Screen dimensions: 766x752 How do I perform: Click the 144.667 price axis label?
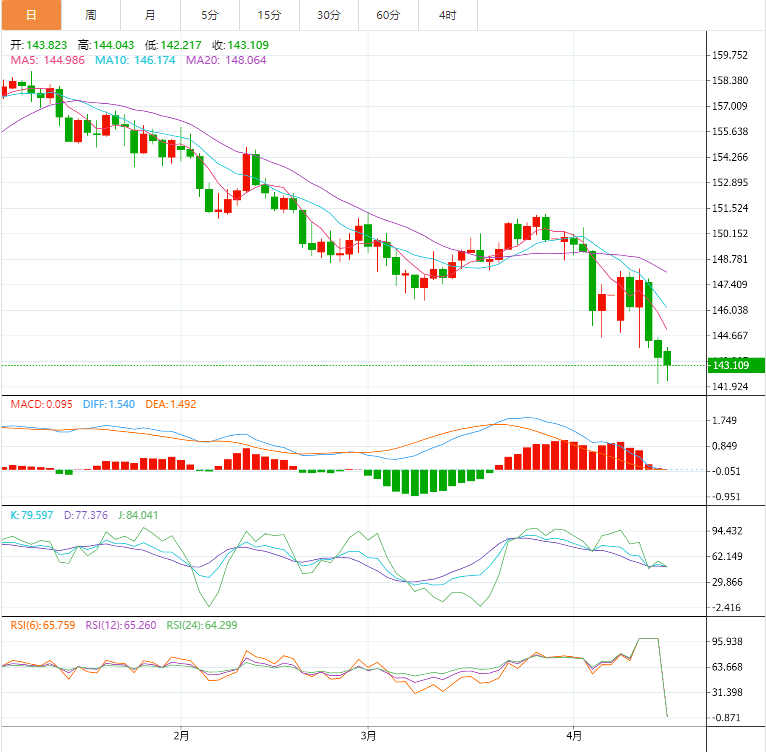pyautogui.click(x=729, y=335)
